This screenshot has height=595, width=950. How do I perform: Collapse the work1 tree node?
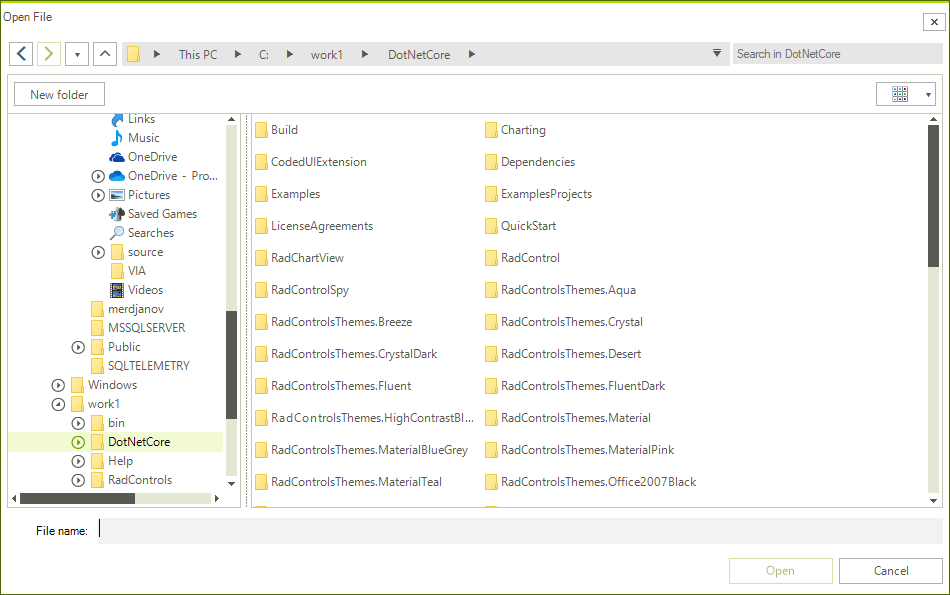point(58,403)
